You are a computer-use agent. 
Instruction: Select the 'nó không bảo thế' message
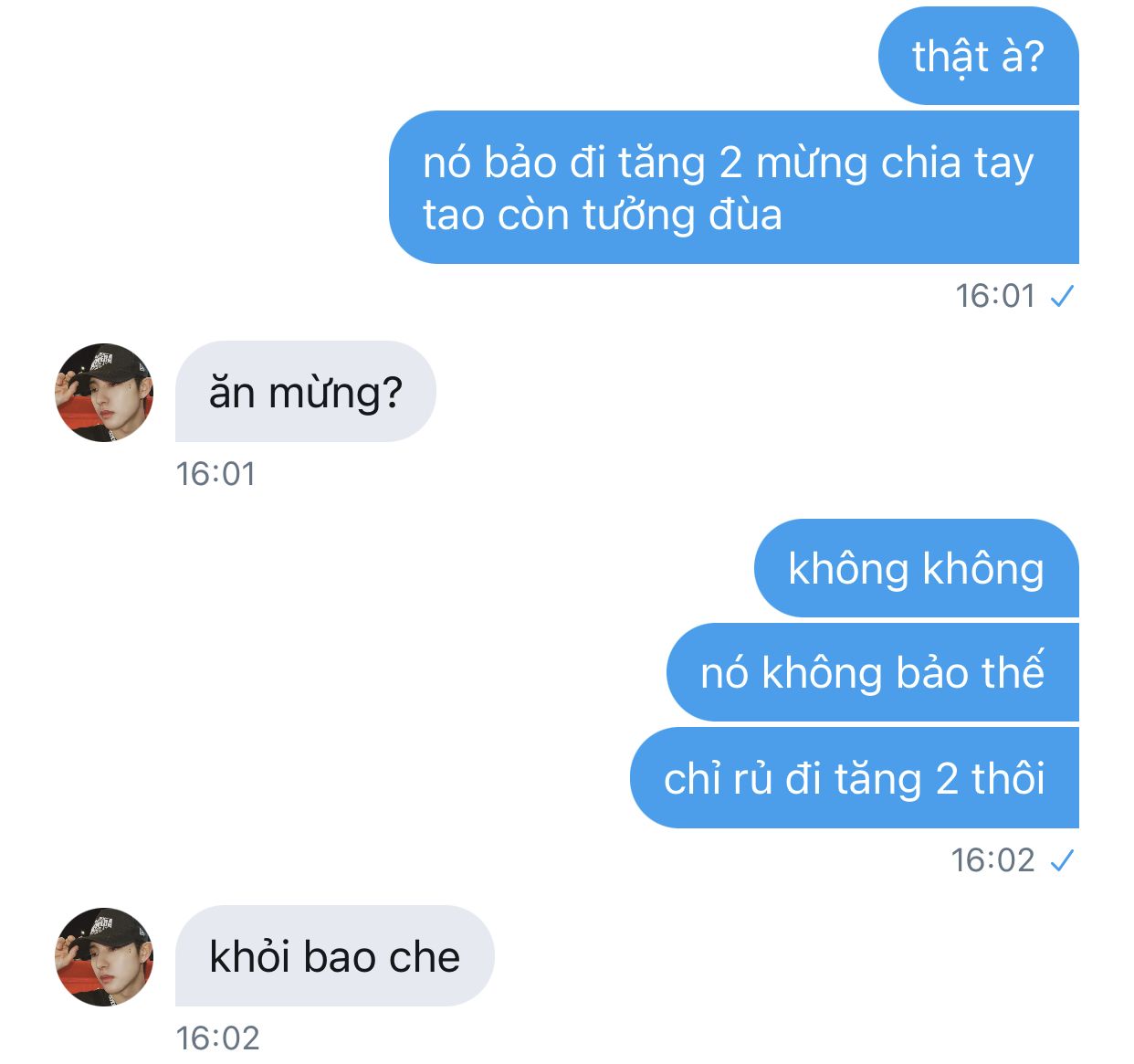click(873, 672)
